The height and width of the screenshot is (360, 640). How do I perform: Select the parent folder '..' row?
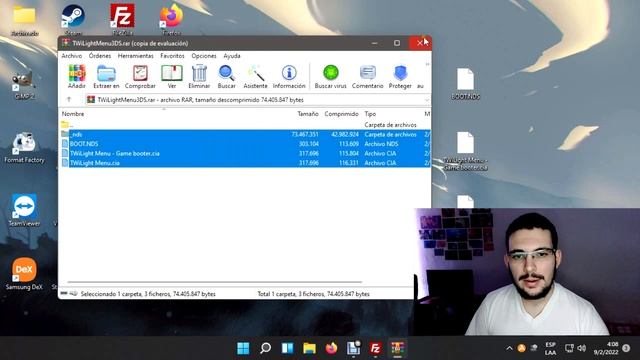(x=245, y=125)
